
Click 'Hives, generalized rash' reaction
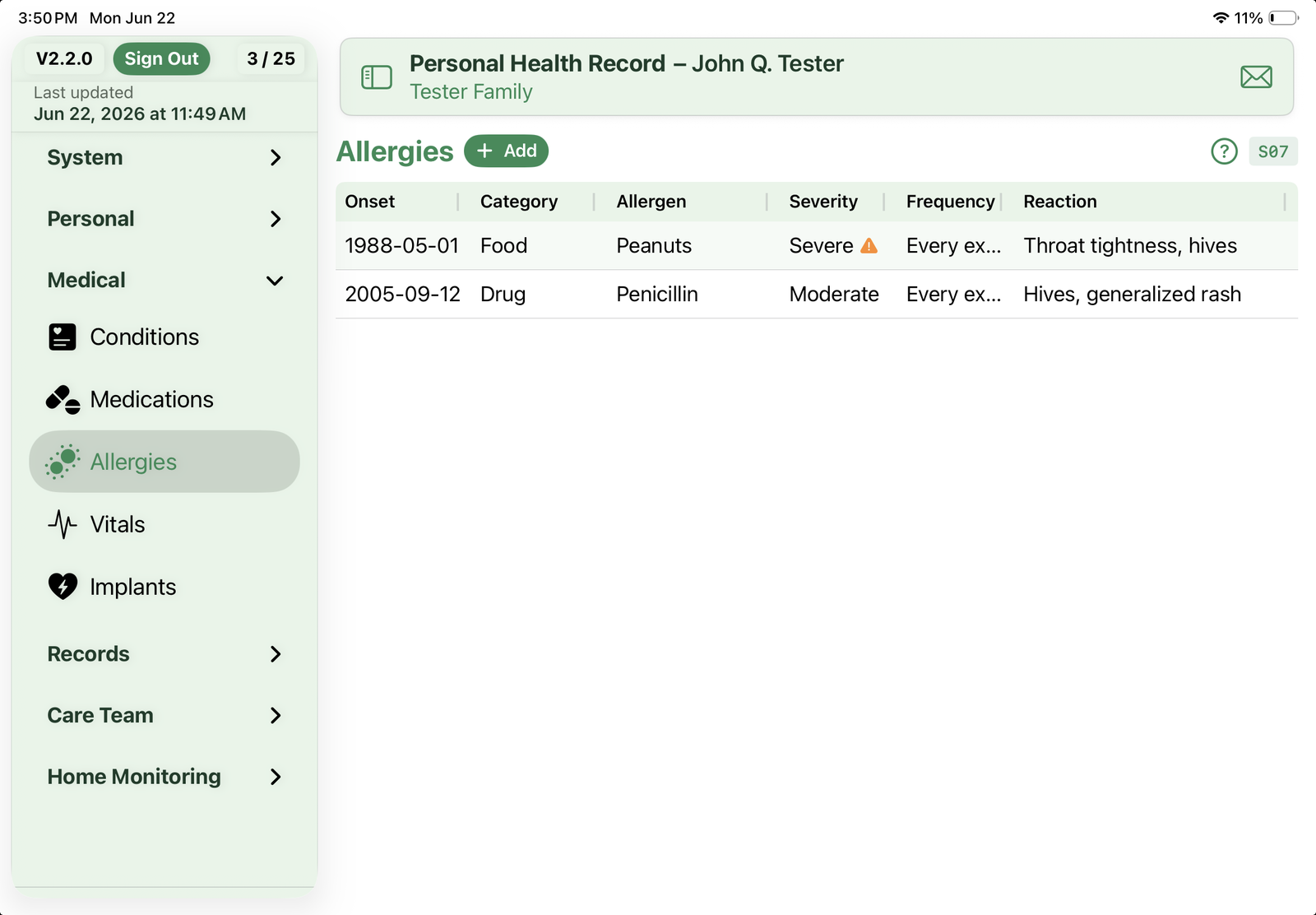[1133, 295]
